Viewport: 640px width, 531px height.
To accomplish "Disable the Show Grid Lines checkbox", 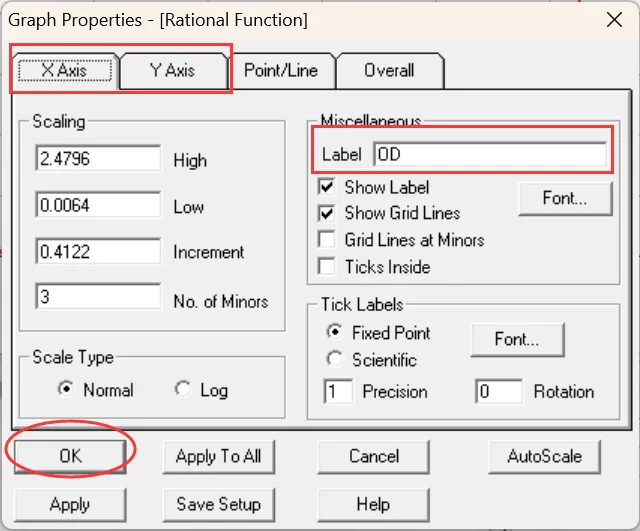I will tap(327, 213).
